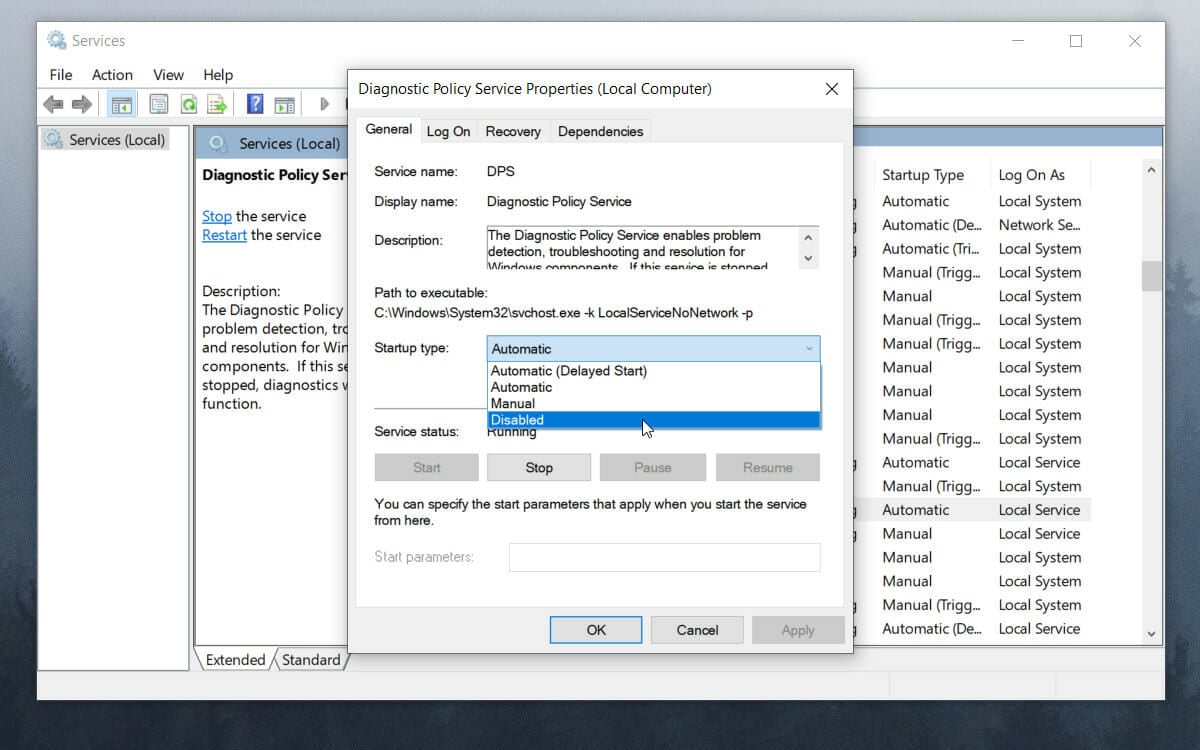Choose Automatic (Delayed Start) from the list
Screen dimensions: 1200x750
pyautogui.click(x=654, y=371)
